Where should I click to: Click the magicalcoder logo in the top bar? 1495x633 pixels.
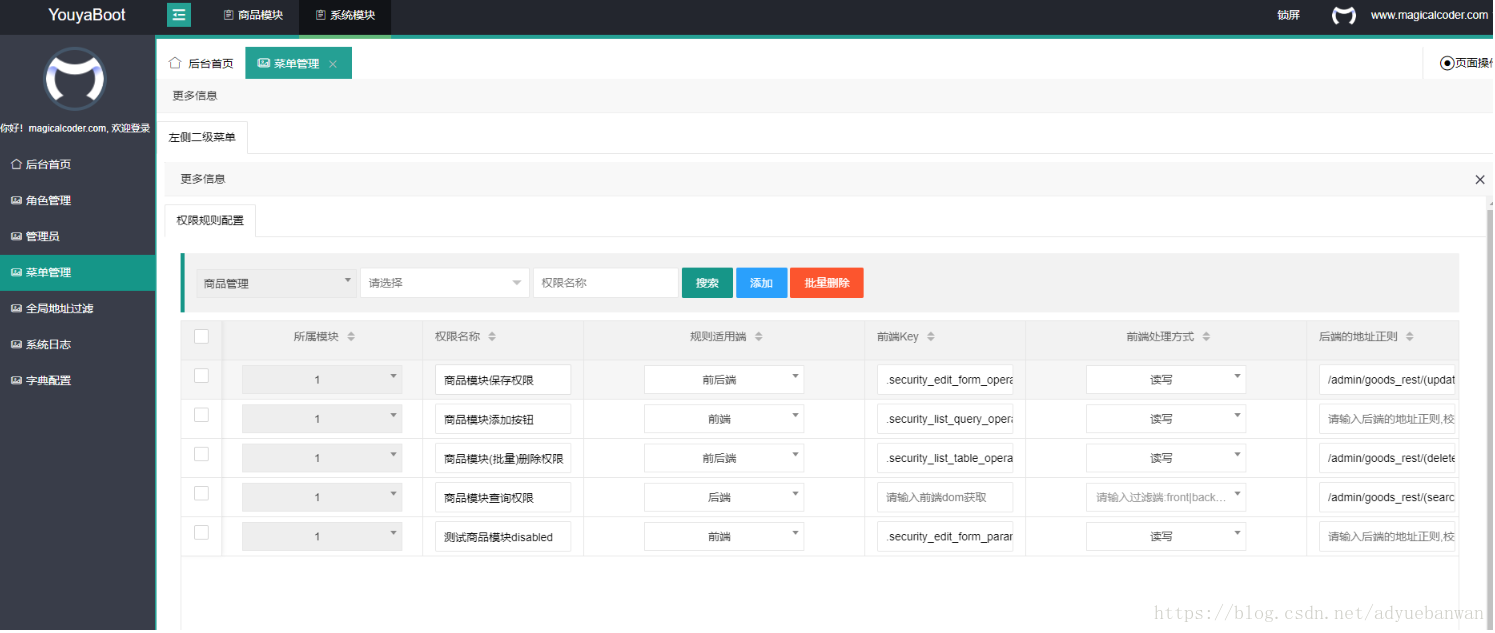pos(1343,15)
